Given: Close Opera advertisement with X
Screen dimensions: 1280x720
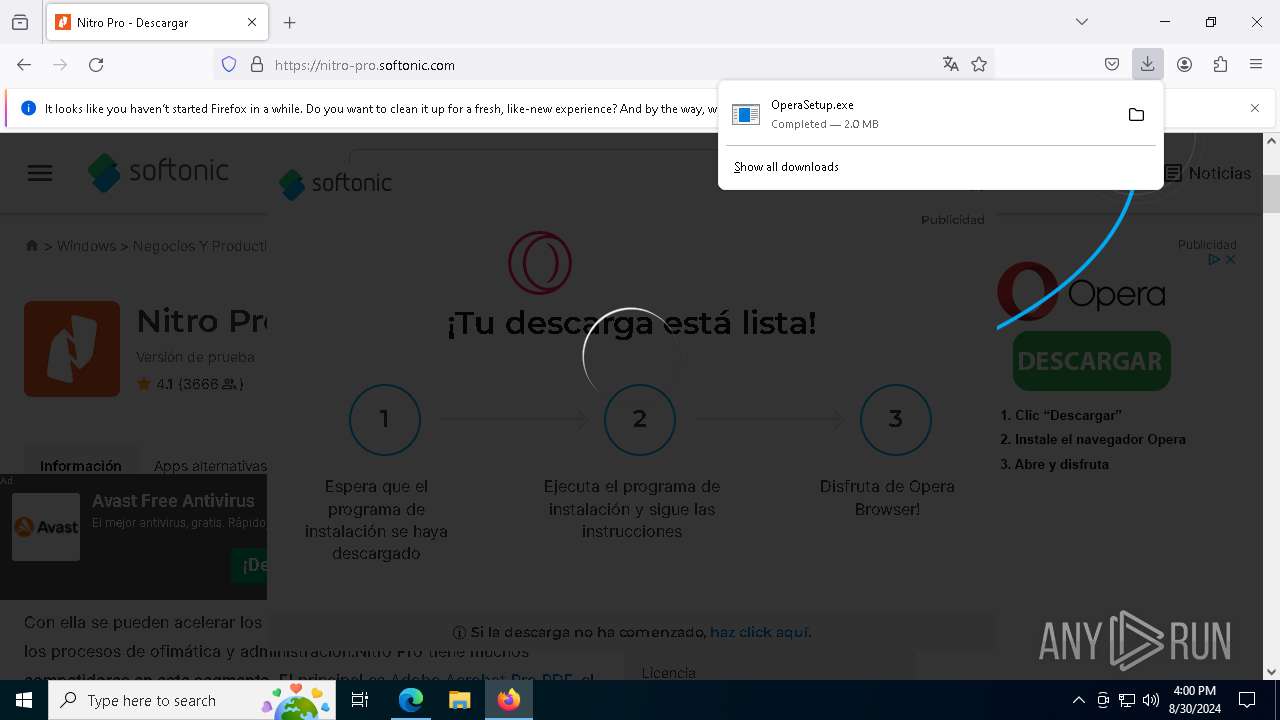Looking at the screenshot, I should pos(1231,259).
